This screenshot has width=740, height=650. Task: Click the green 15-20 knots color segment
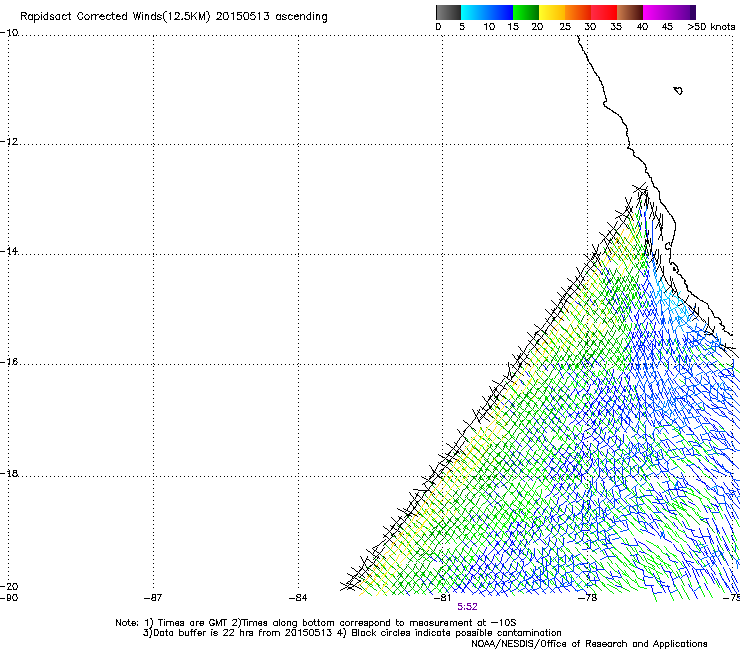526,13
